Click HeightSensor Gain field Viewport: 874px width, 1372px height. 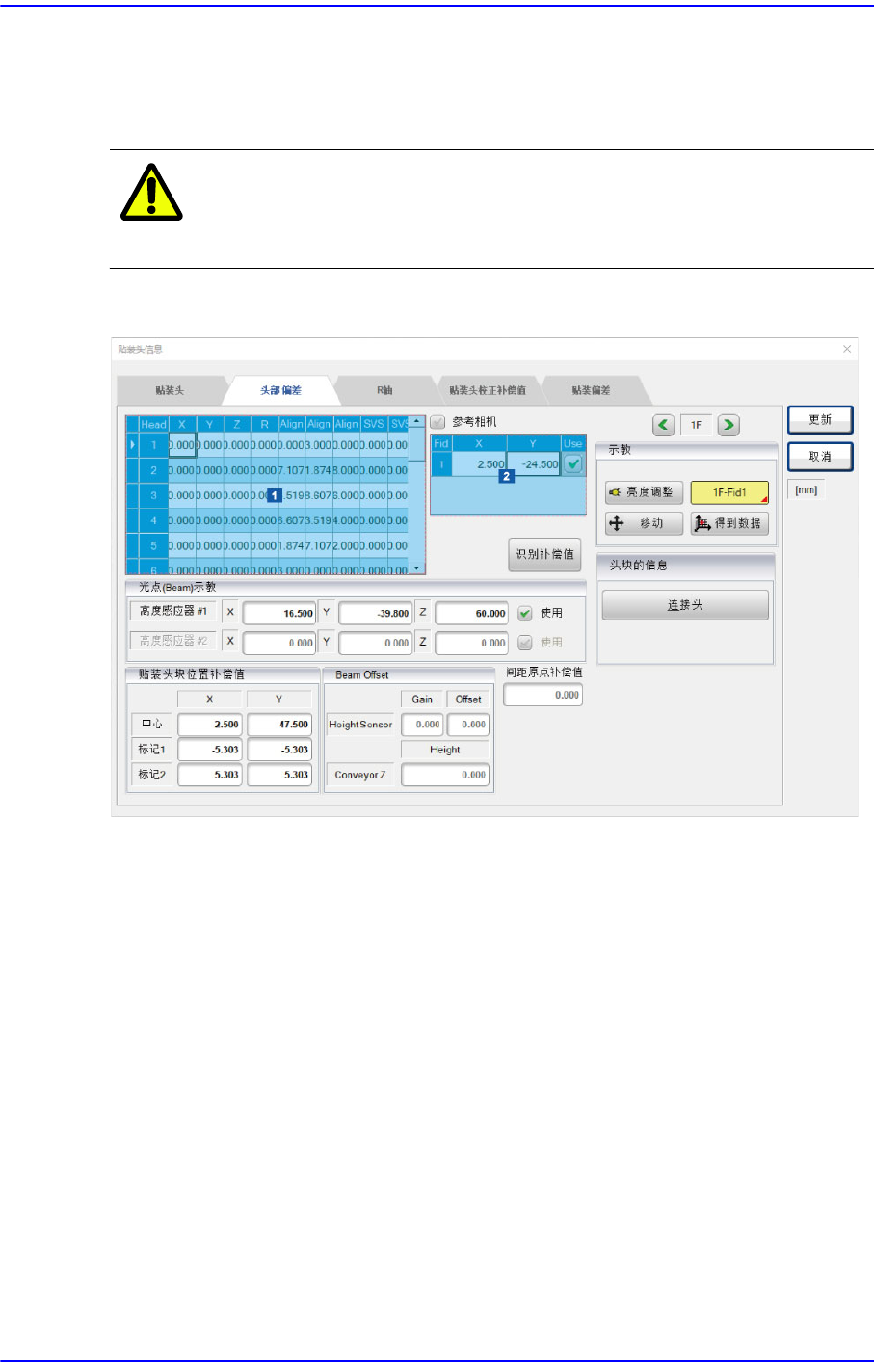(422, 725)
